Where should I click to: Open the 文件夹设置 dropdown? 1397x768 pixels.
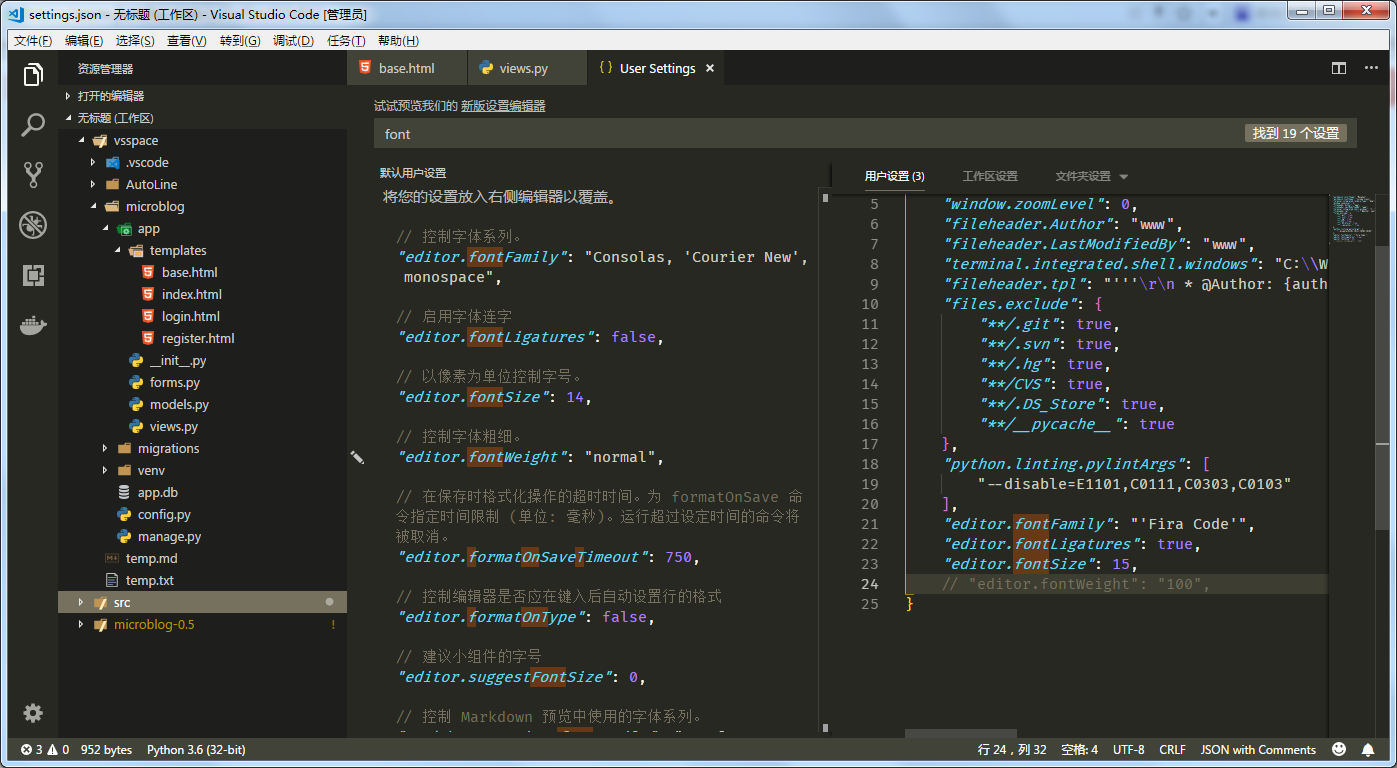[1091, 176]
